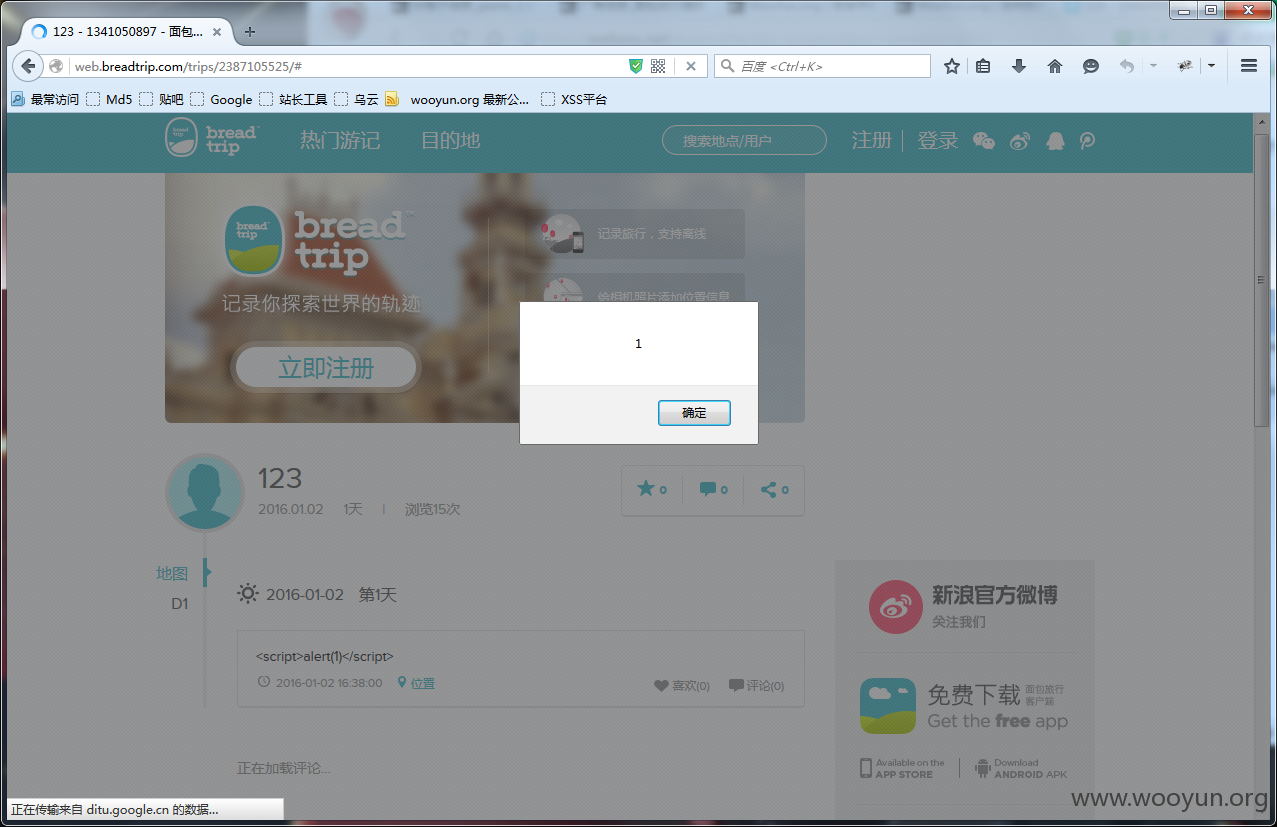Viewport: 1277px width, 827px height.
Task: Open 热门游记 in site navigation
Action: 340,140
